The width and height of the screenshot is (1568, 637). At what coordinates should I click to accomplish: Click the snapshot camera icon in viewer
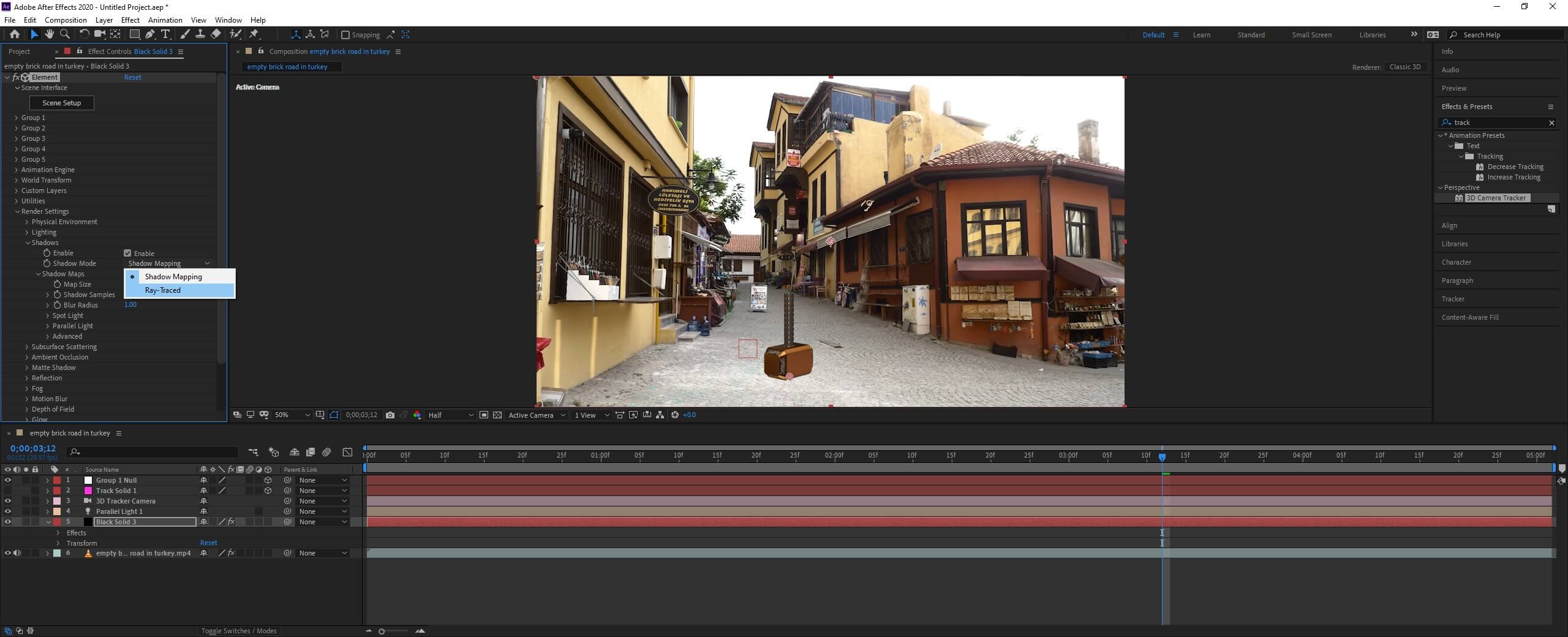(x=390, y=415)
